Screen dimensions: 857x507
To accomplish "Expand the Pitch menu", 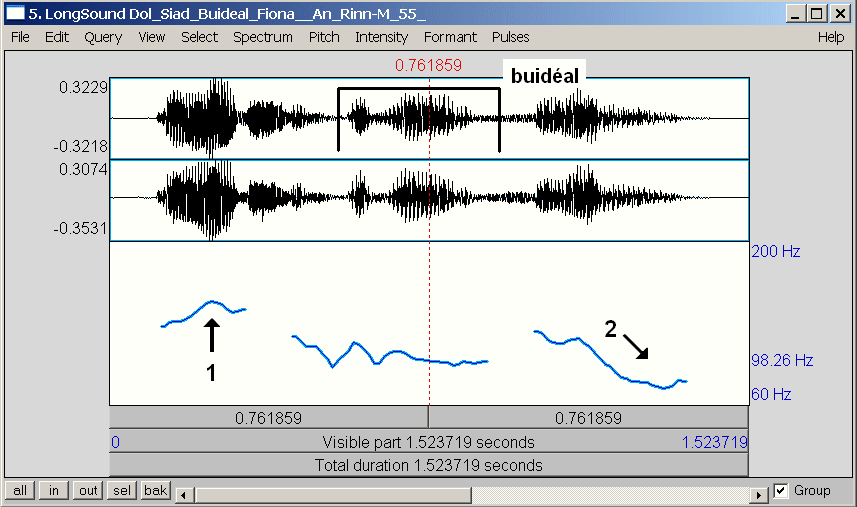I will click(324, 37).
